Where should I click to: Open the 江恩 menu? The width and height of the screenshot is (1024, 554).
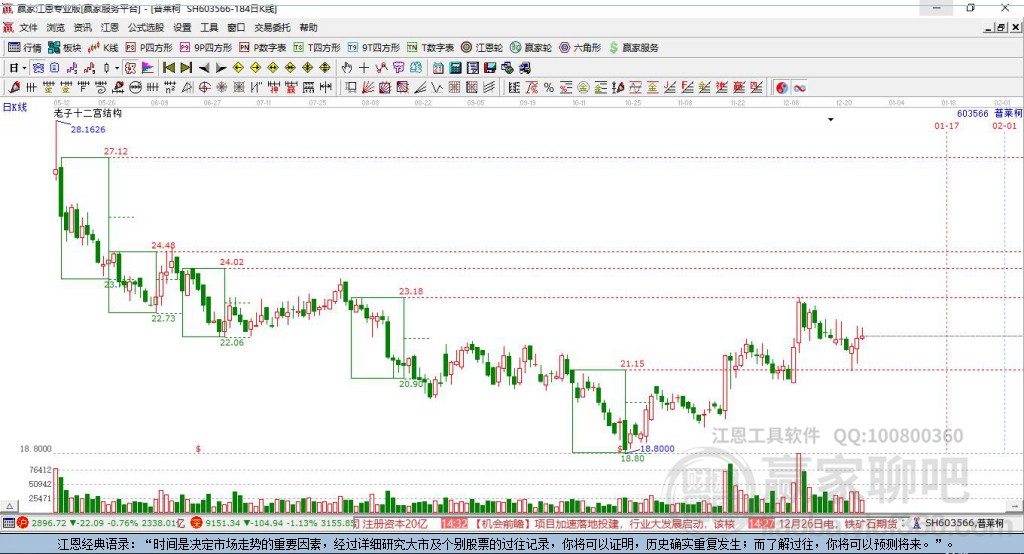coord(110,27)
